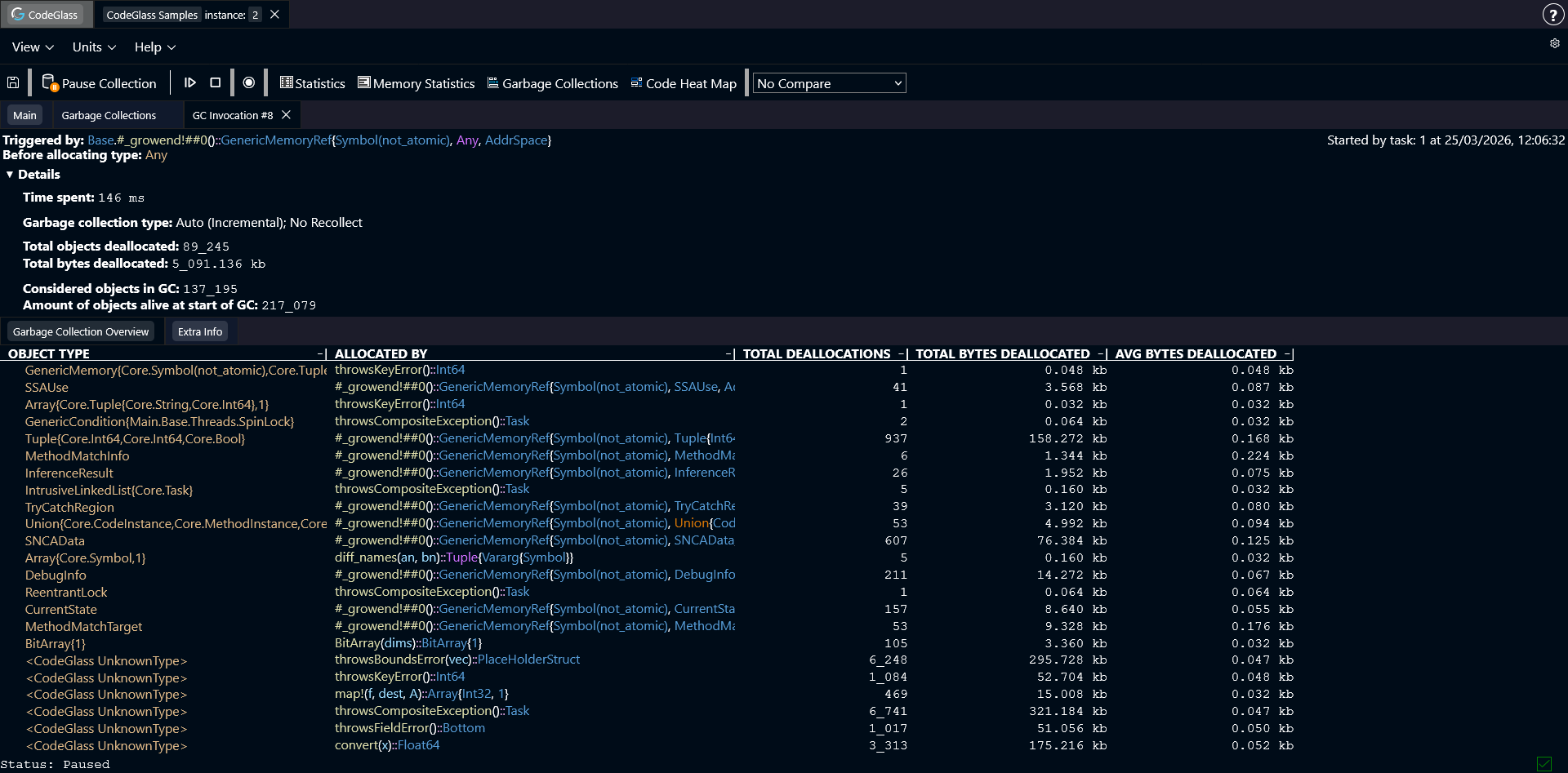Open the Code Heat Map

tap(684, 83)
